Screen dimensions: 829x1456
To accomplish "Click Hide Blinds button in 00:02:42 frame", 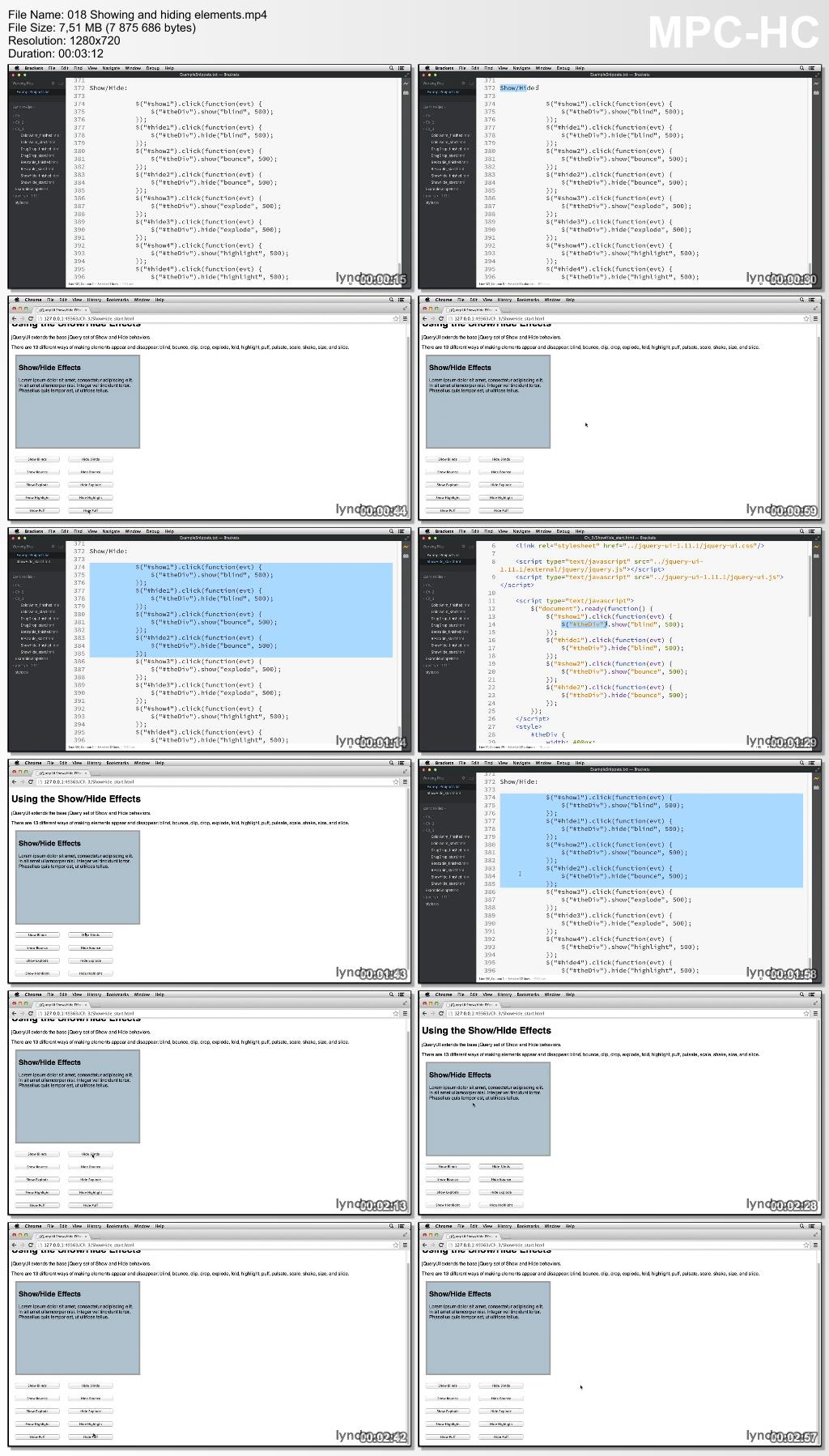I will click(x=91, y=1386).
